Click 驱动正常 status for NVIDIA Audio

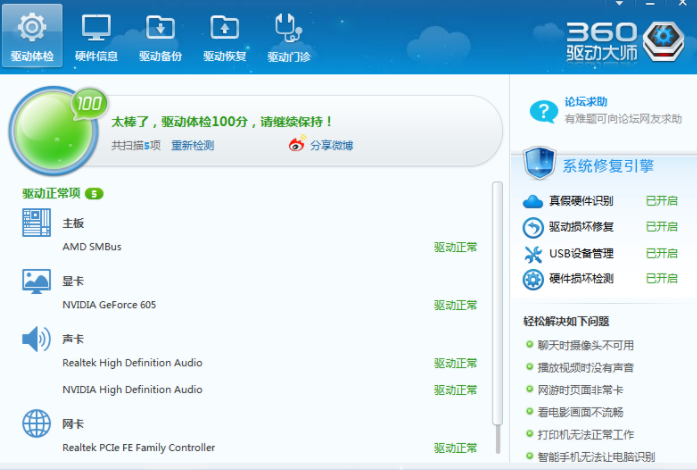tap(455, 390)
